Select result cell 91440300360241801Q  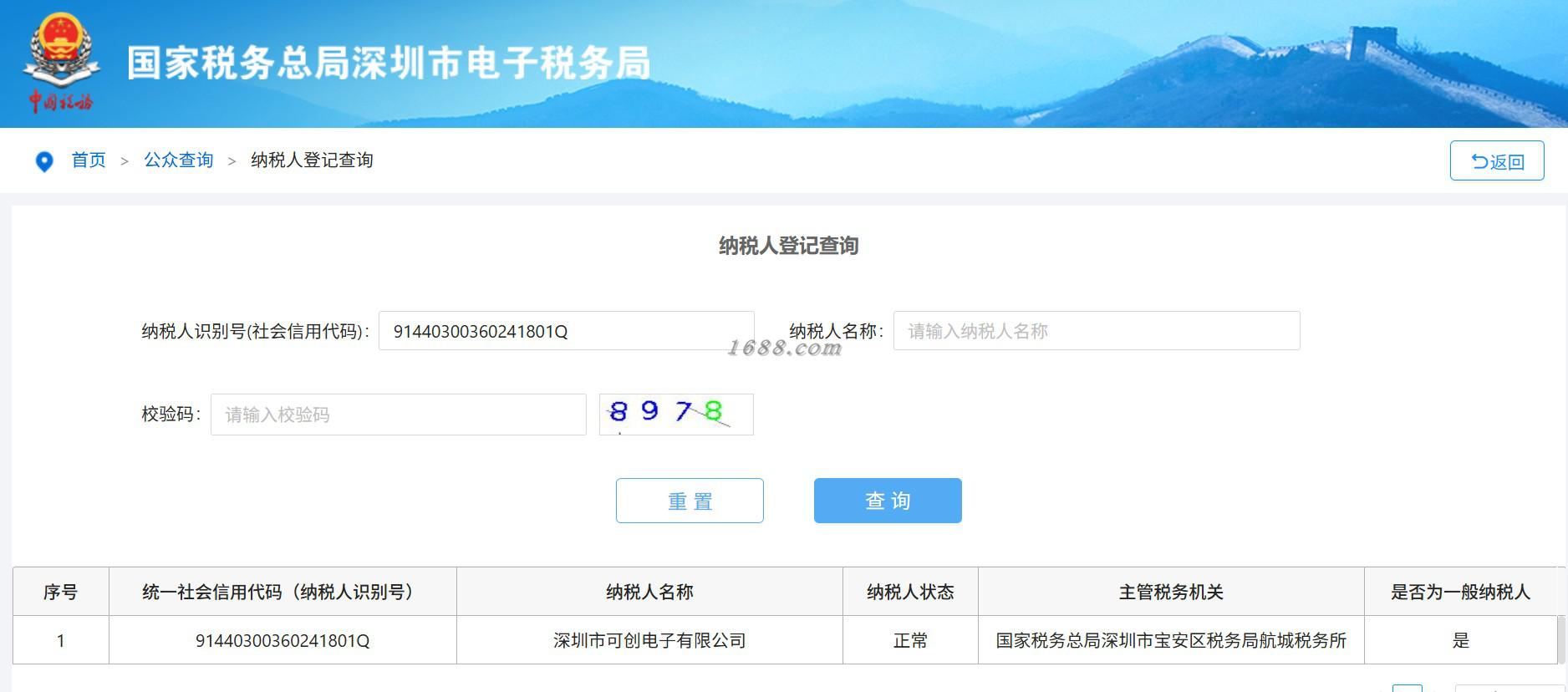coord(283,640)
